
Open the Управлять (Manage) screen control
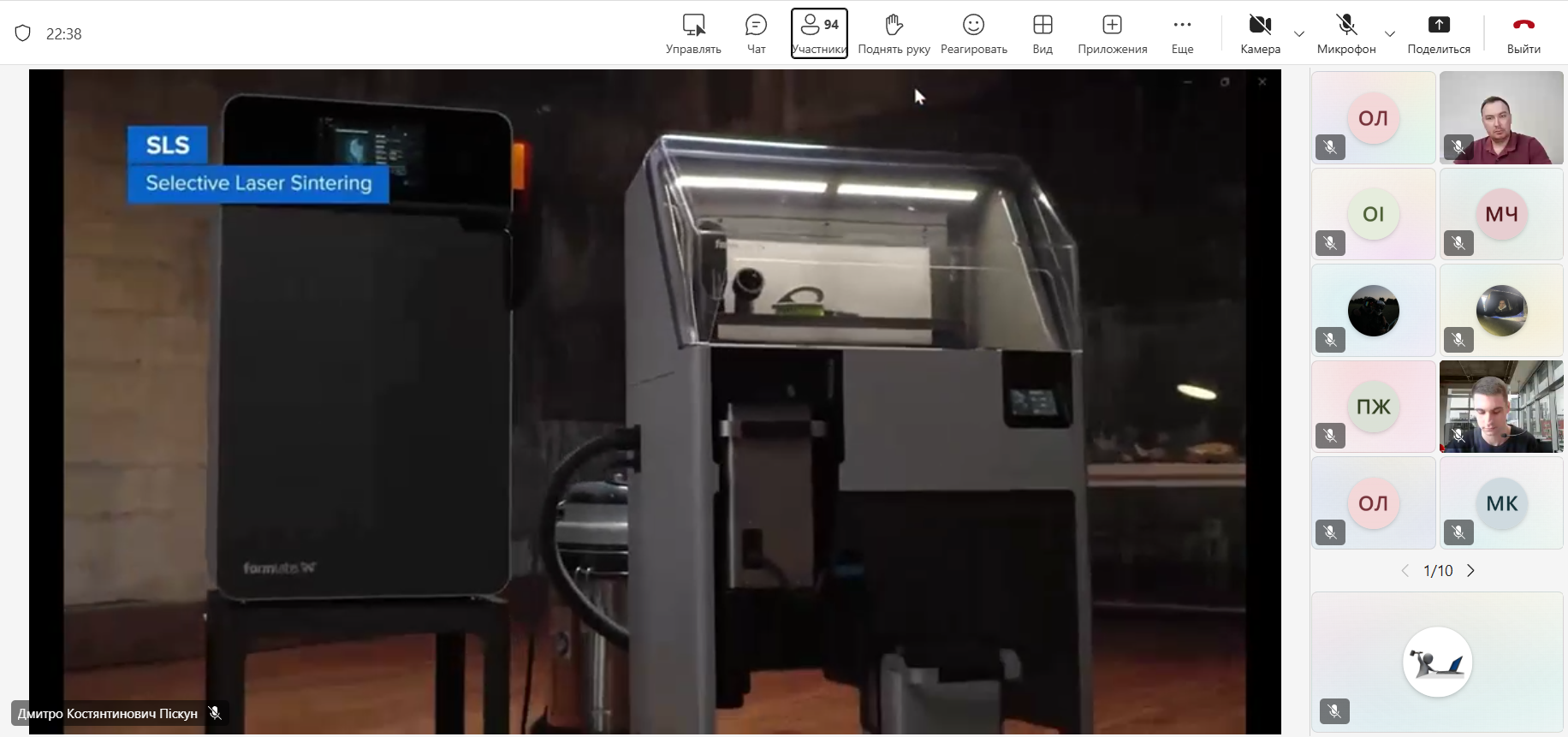[x=693, y=33]
